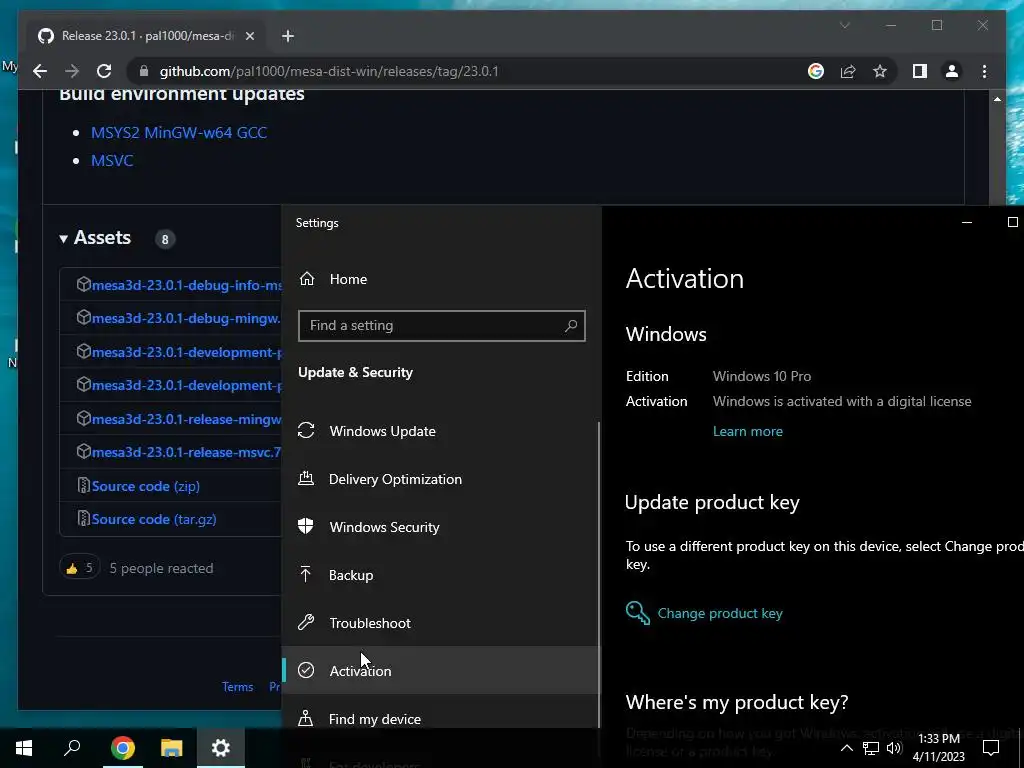
Task: Open MSYS2 MinGW-w64 GCC link
Action: [179, 133]
